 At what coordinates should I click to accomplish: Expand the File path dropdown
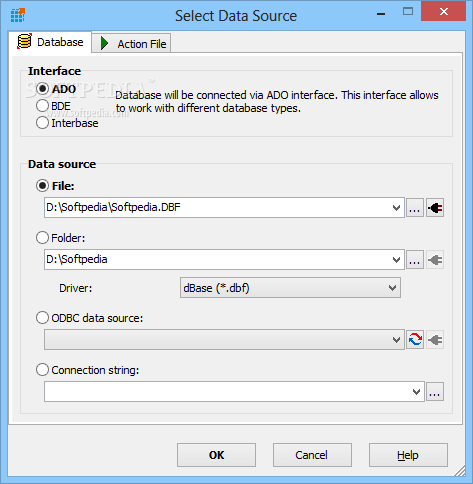(396, 208)
